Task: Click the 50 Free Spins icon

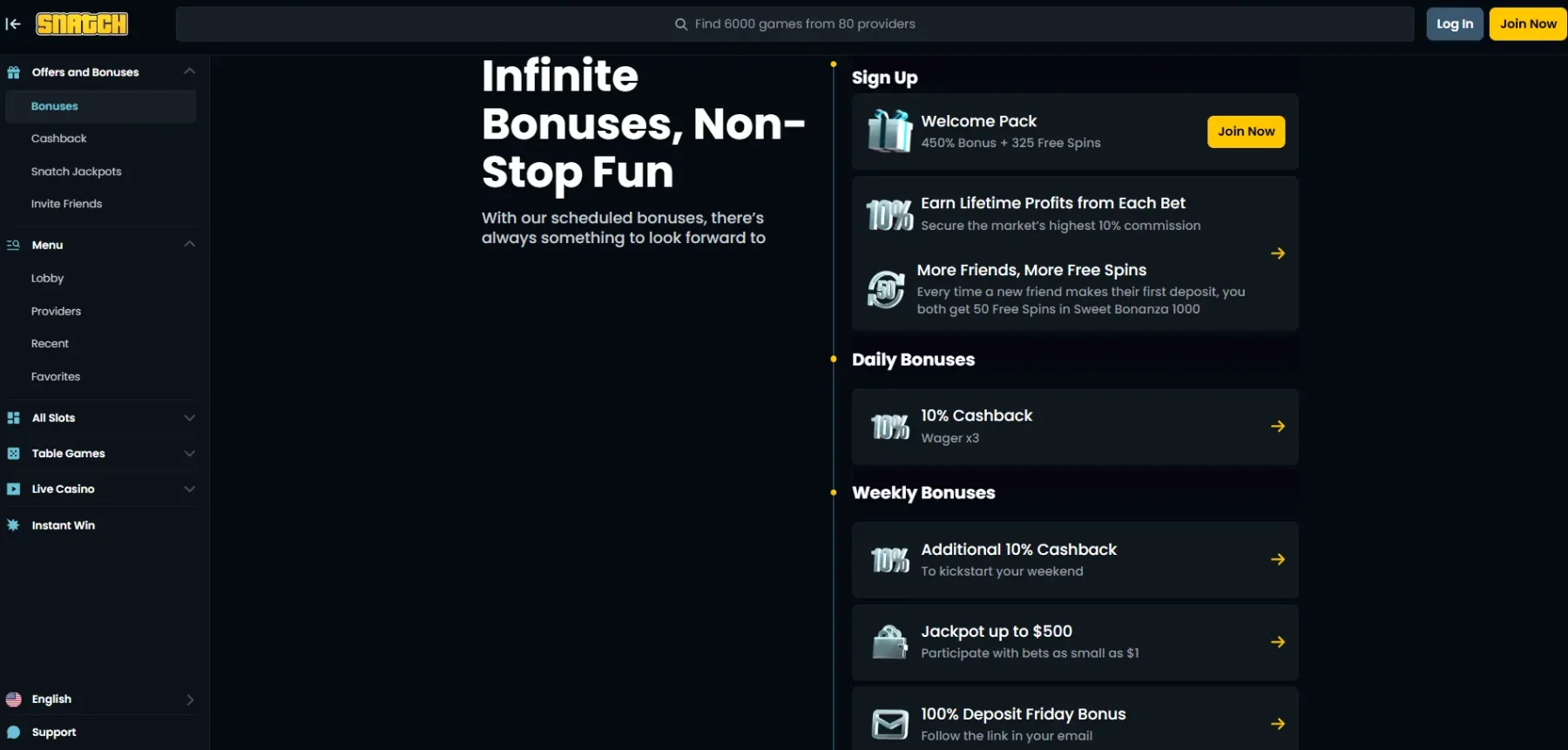Action: (886, 289)
